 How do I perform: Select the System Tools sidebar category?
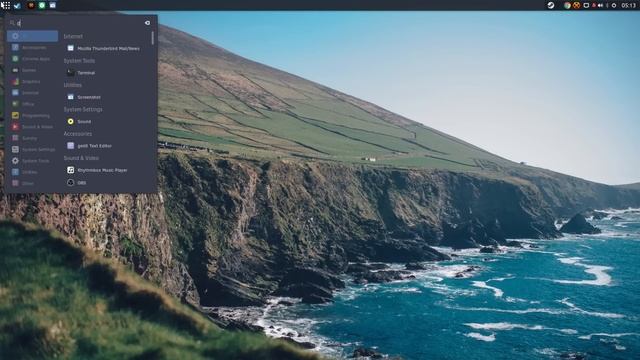(32, 161)
